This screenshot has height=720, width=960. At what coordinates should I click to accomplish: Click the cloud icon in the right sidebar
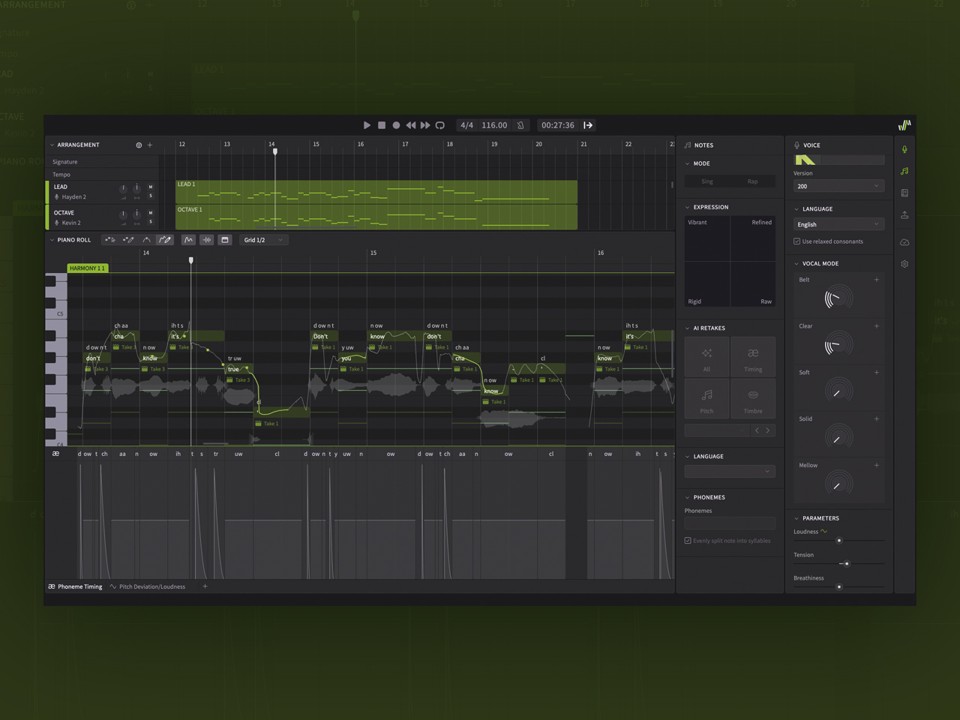(x=904, y=242)
